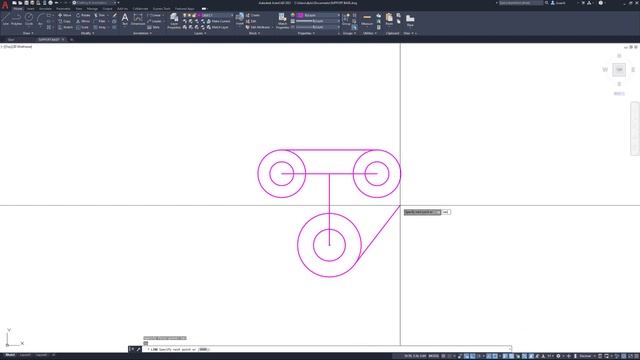640x360 pixels.
Task: Open Layer Properties manager
Action: pos(174,20)
